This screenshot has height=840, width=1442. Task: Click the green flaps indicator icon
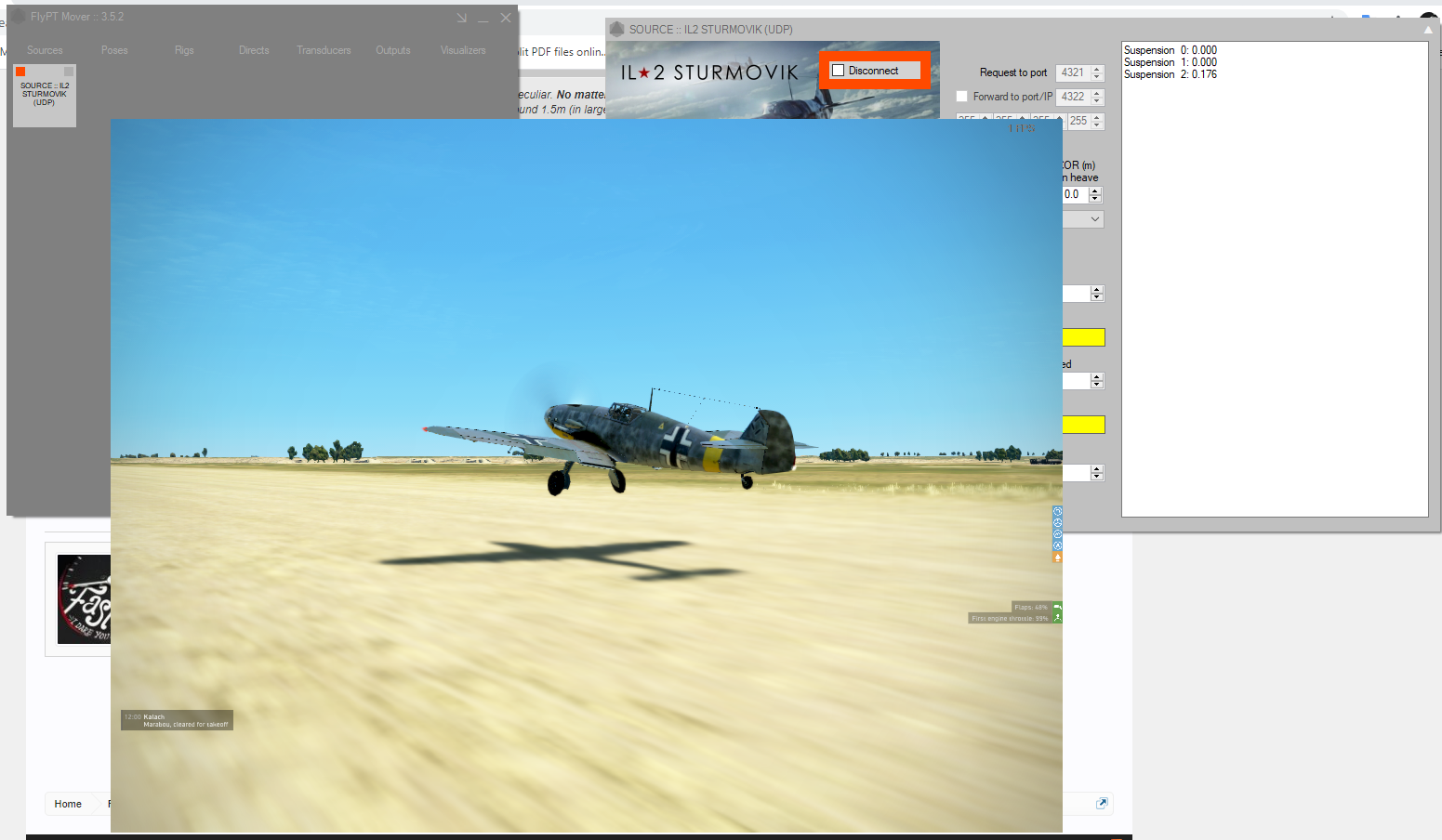coord(1057,607)
